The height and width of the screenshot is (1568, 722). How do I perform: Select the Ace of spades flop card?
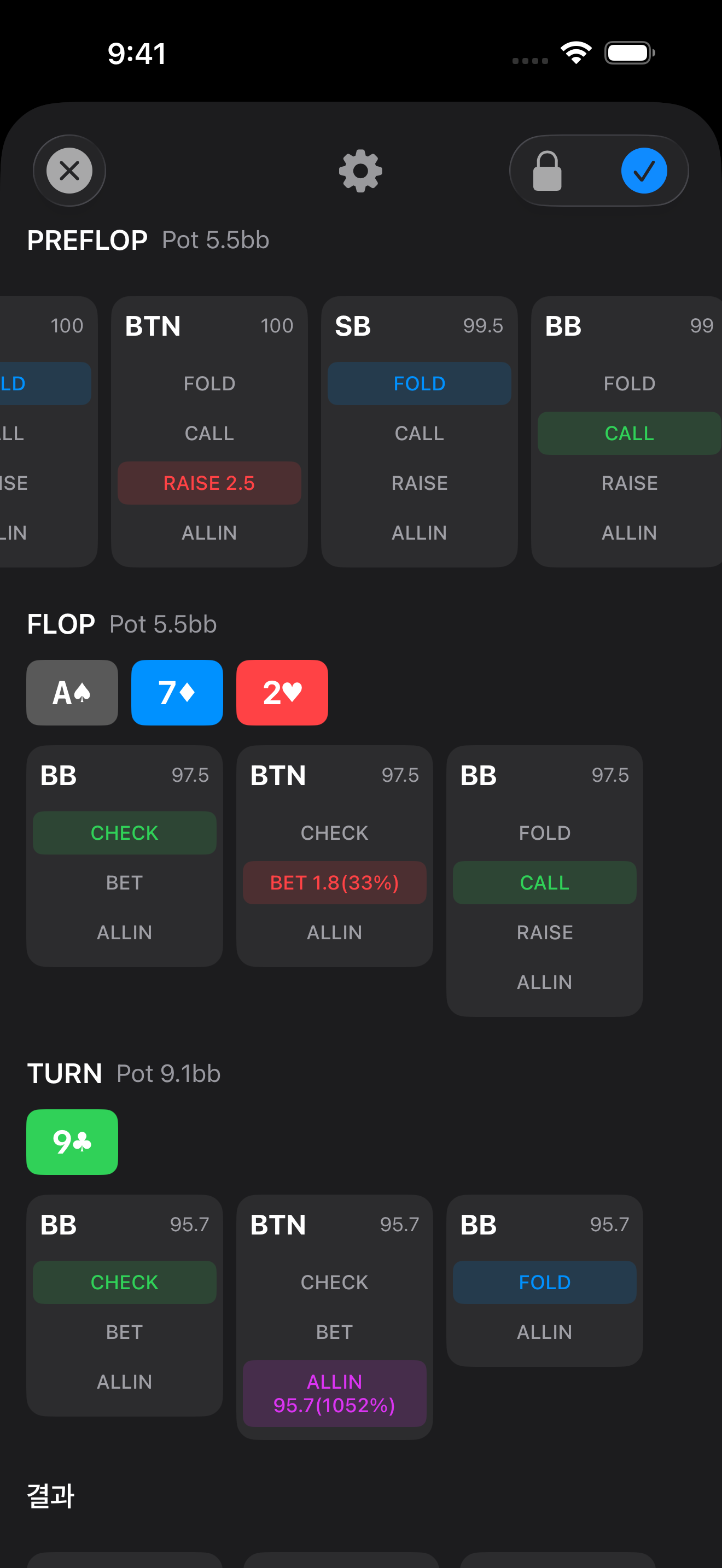point(72,693)
